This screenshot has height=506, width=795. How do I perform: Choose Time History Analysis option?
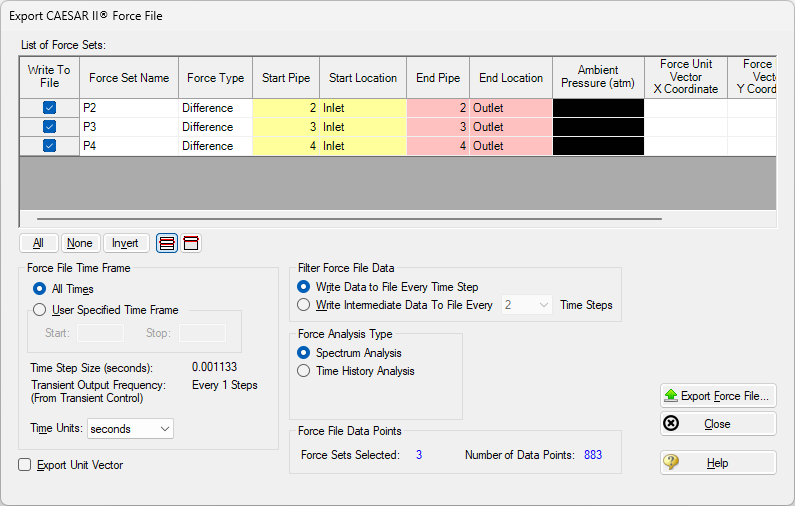pos(303,371)
